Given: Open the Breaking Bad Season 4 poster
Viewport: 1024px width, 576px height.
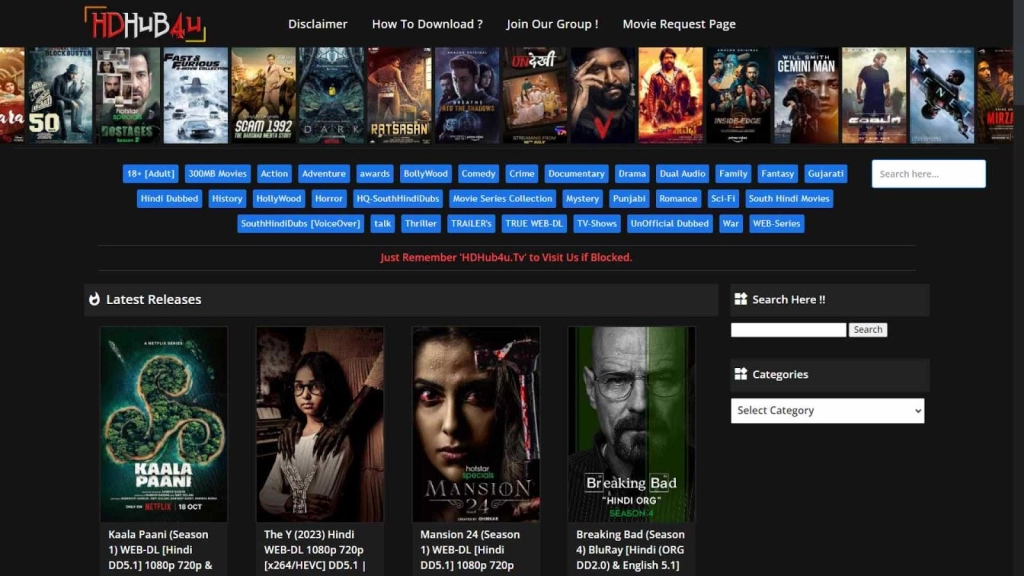Looking at the screenshot, I should coord(631,424).
